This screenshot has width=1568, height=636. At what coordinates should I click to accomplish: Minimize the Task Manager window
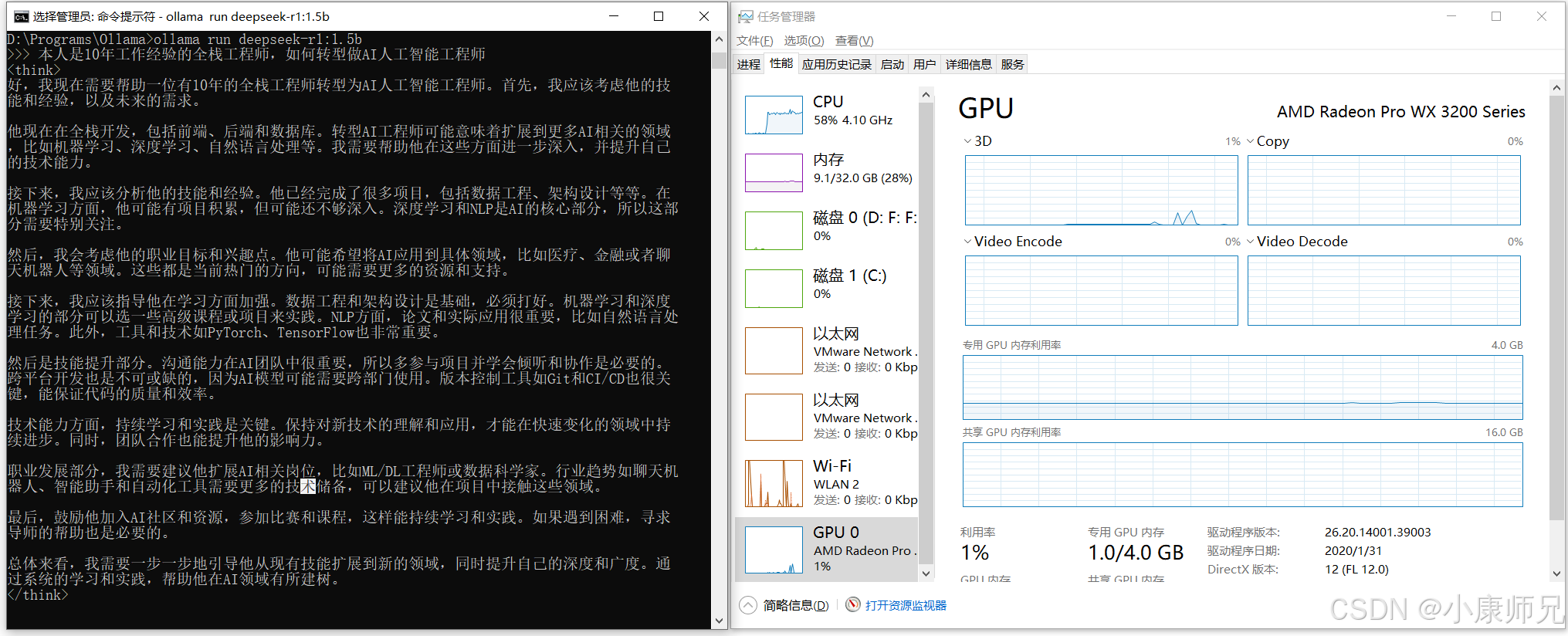(1451, 16)
